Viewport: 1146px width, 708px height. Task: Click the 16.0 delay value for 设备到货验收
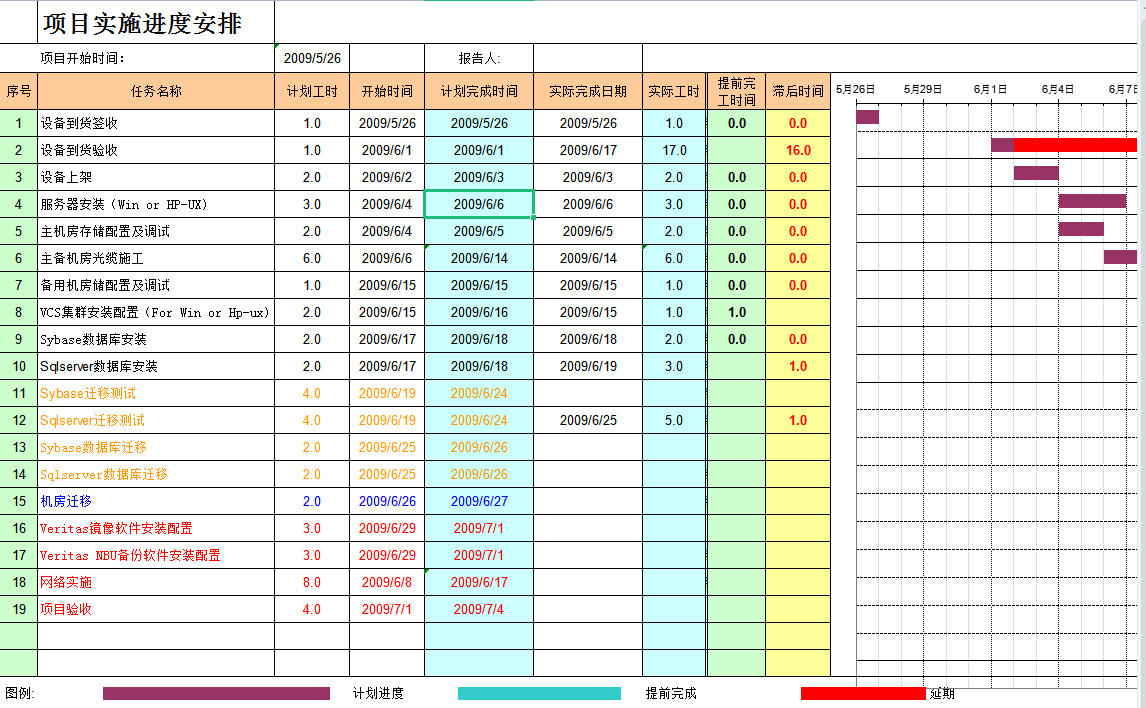(x=798, y=151)
